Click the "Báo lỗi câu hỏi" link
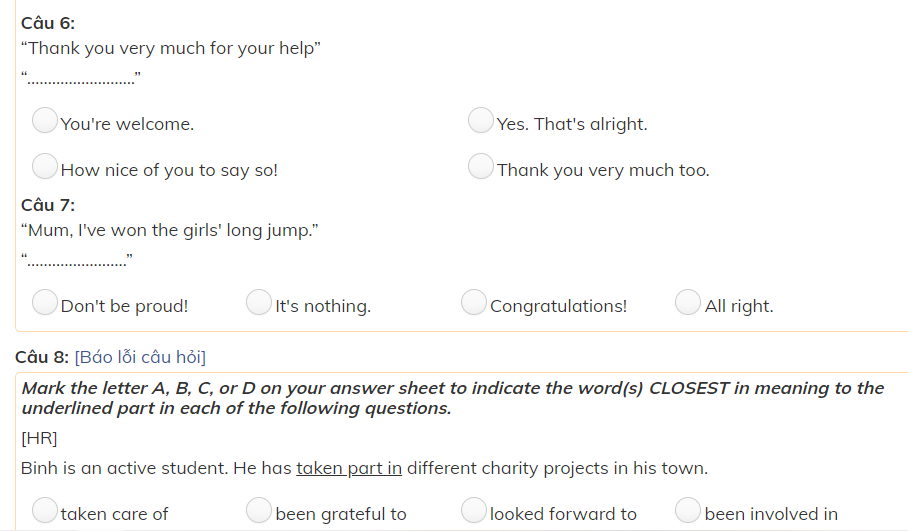 coord(140,357)
